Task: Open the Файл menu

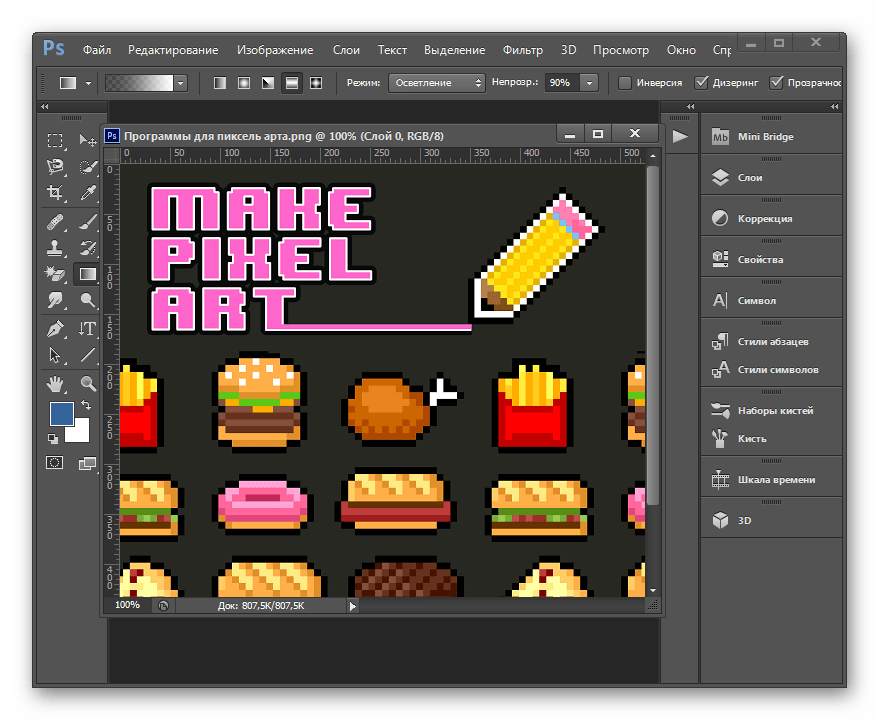Action: click(x=97, y=50)
